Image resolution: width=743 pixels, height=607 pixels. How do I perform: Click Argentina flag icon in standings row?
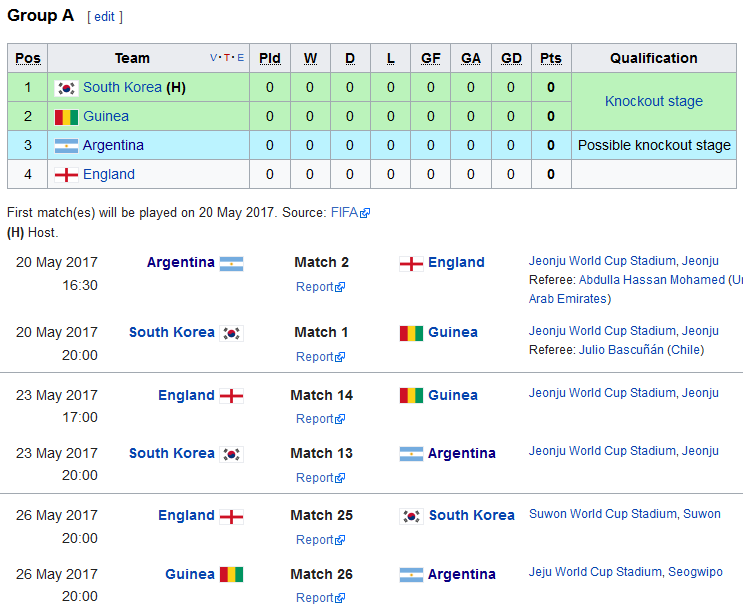(x=67, y=146)
